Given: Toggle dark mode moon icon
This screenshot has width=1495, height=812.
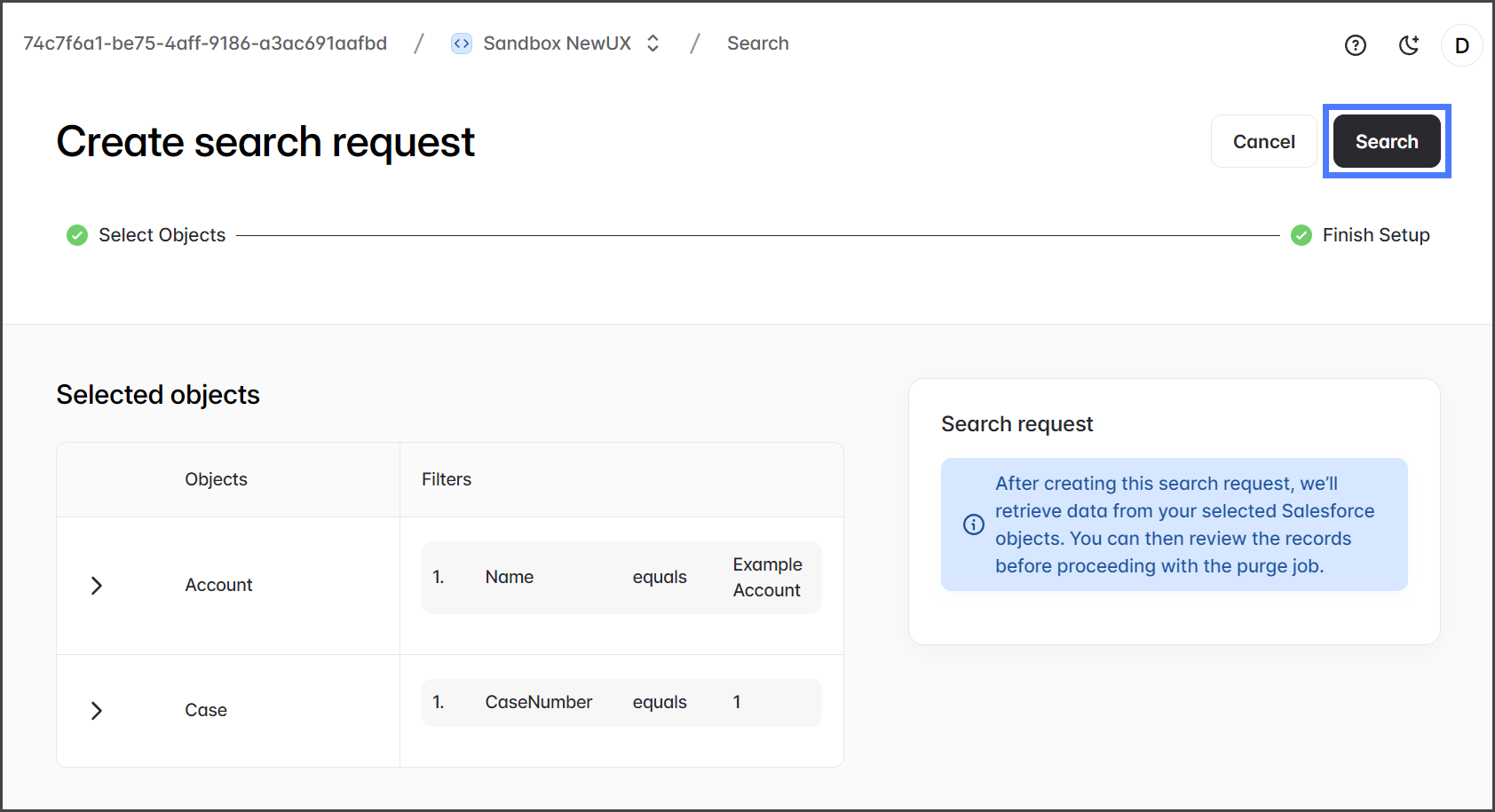Looking at the screenshot, I should [1409, 45].
